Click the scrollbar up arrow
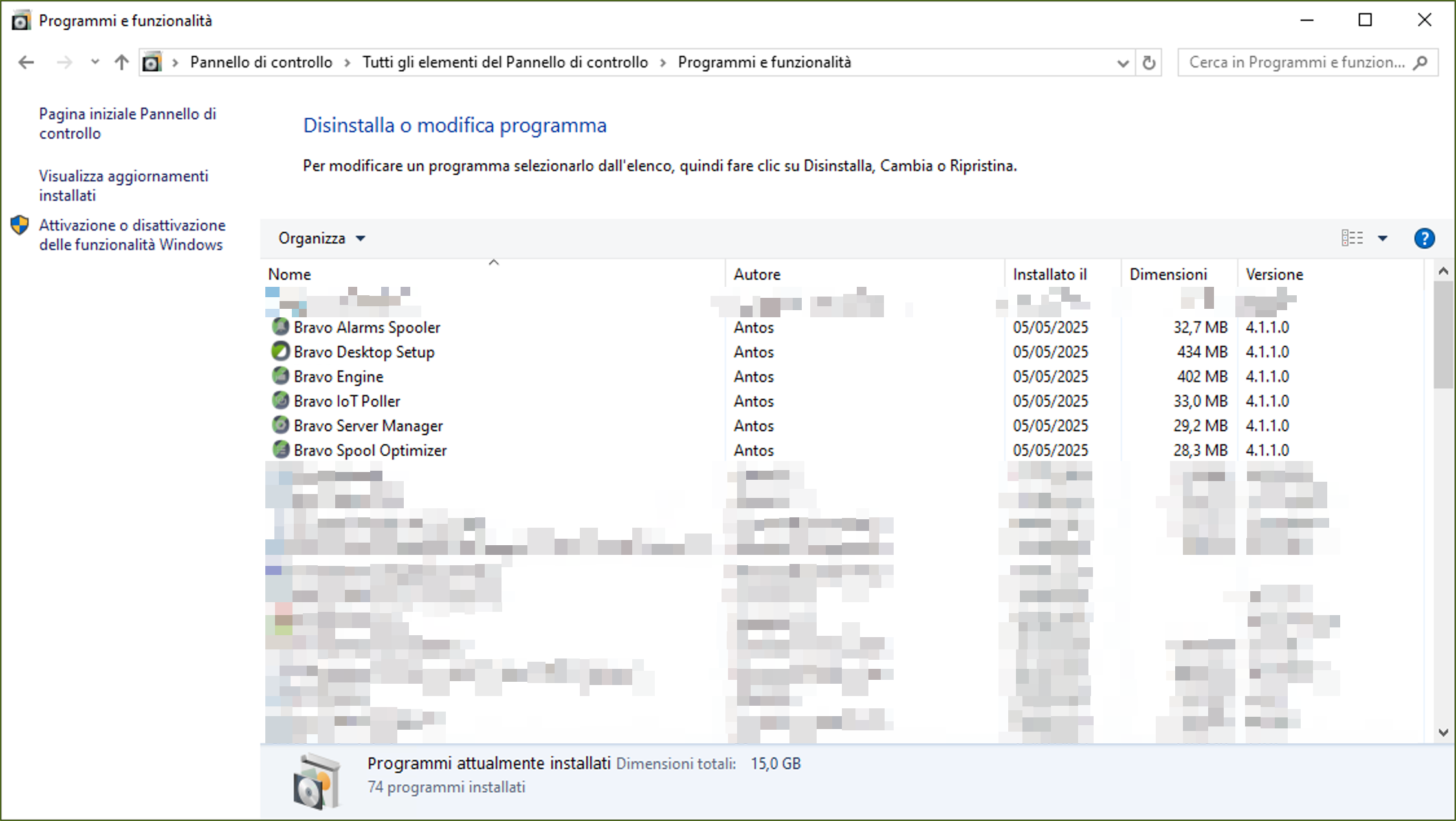 pyautogui.click(x=1443, y=271)
